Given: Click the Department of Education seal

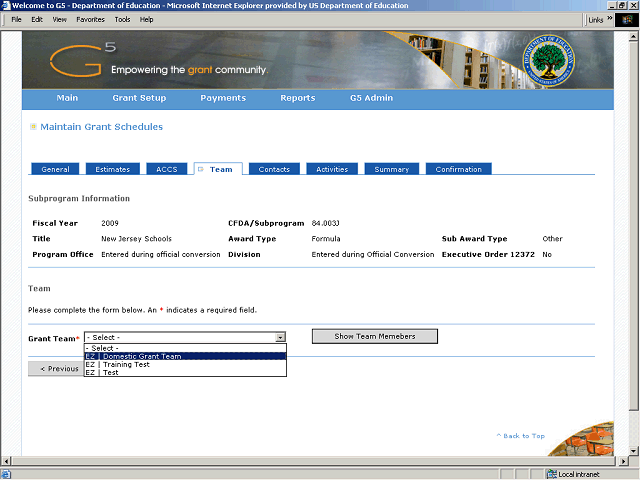Looking at the screenshot, I should [552, 61].
